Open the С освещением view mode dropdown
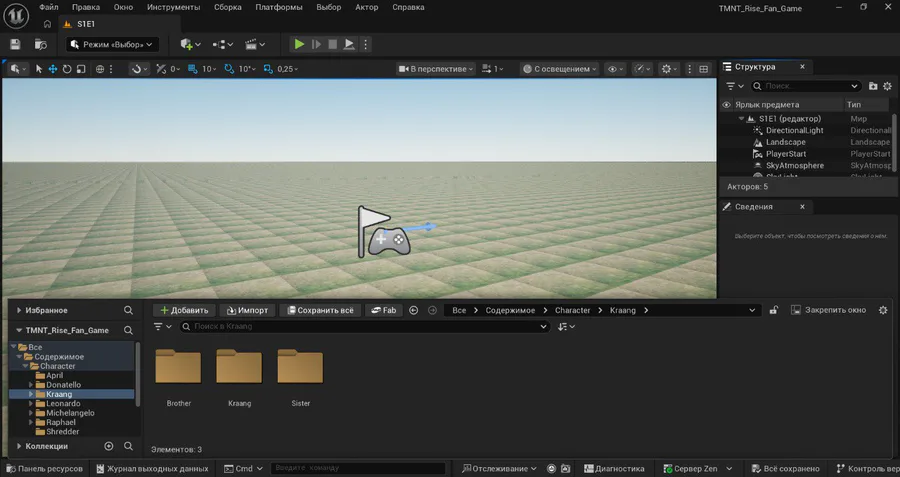 pos(559,69)
